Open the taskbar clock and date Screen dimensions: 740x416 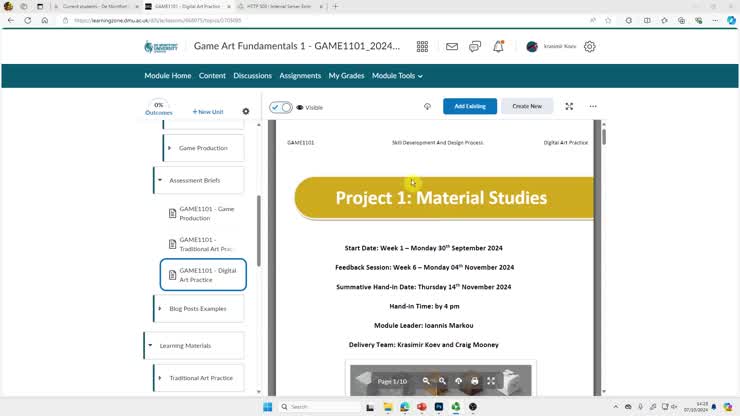pyautogui.click(x=696, y=407)
